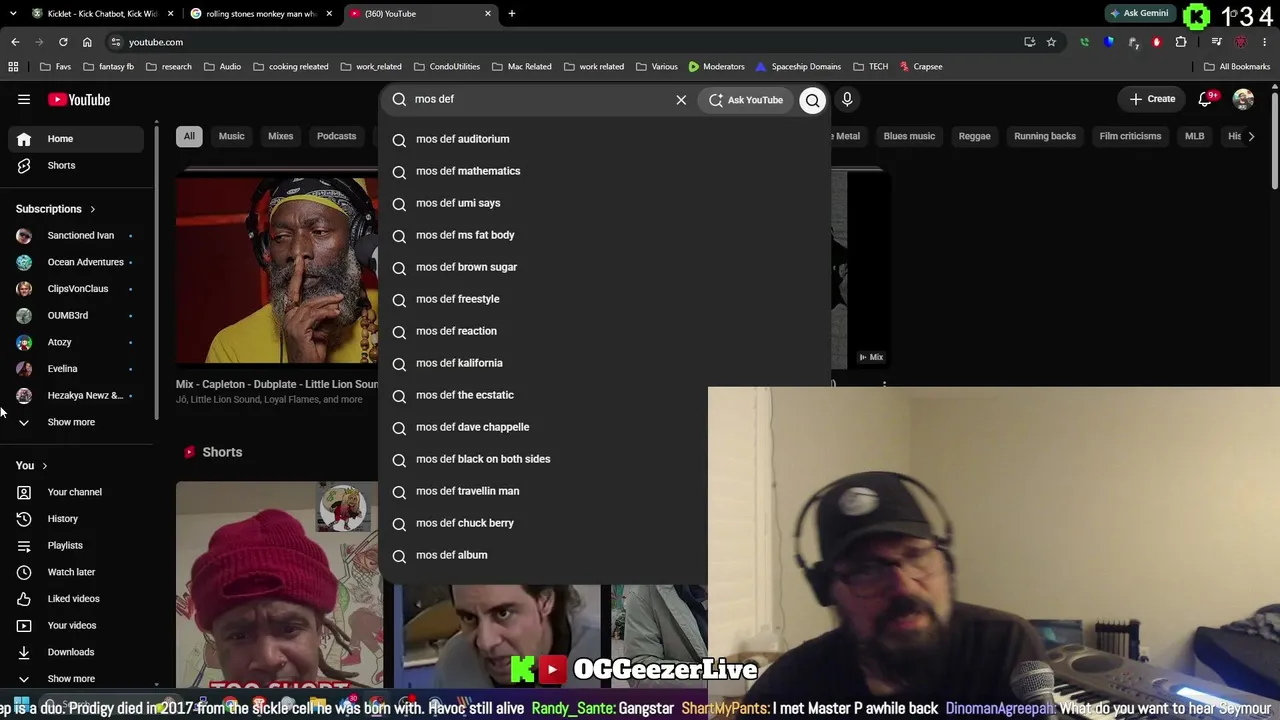Image resolution: width=1280 pixels, height=720 pixels.
Task: Expand the You section header
Action: tap(32, 466)
